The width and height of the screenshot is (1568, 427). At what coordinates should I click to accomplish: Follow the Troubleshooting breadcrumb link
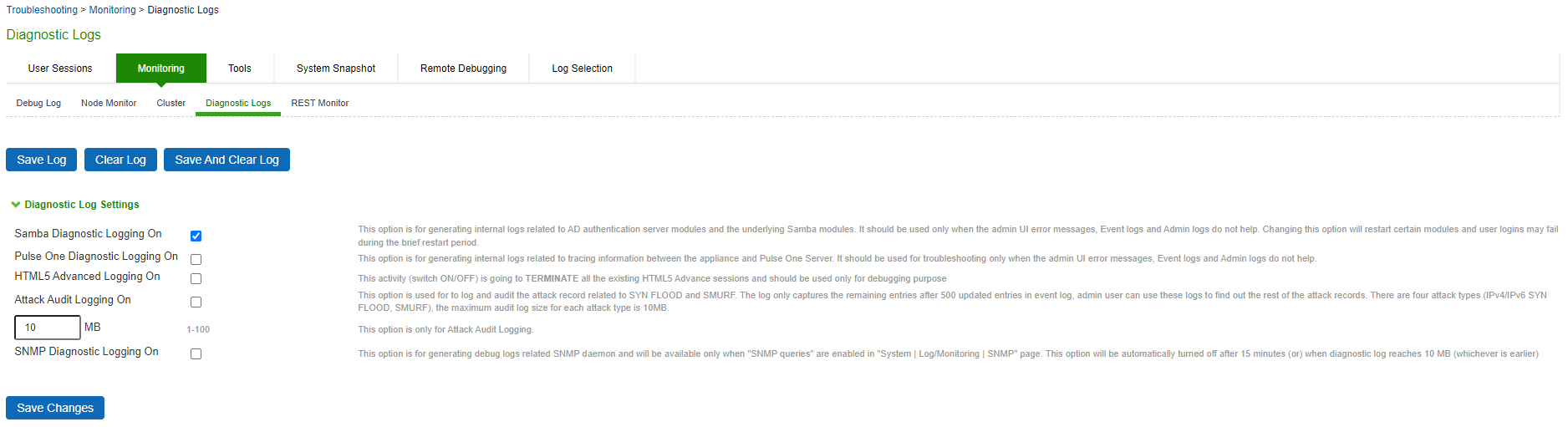(x=42, y=10)
